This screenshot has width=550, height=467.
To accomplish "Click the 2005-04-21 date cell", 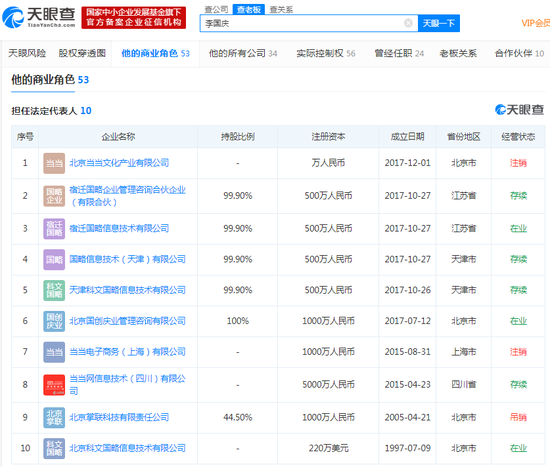I will 408,418.
